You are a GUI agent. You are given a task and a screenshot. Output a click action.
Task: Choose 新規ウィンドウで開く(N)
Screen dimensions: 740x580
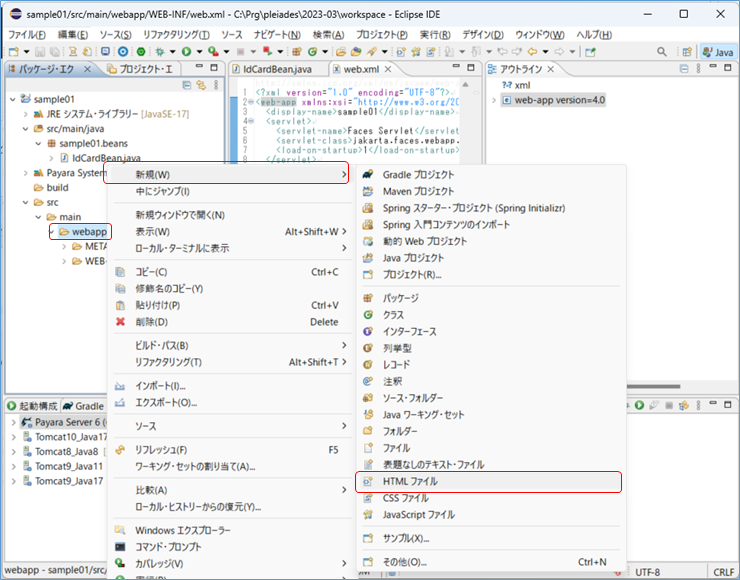[x=231, y=215]
